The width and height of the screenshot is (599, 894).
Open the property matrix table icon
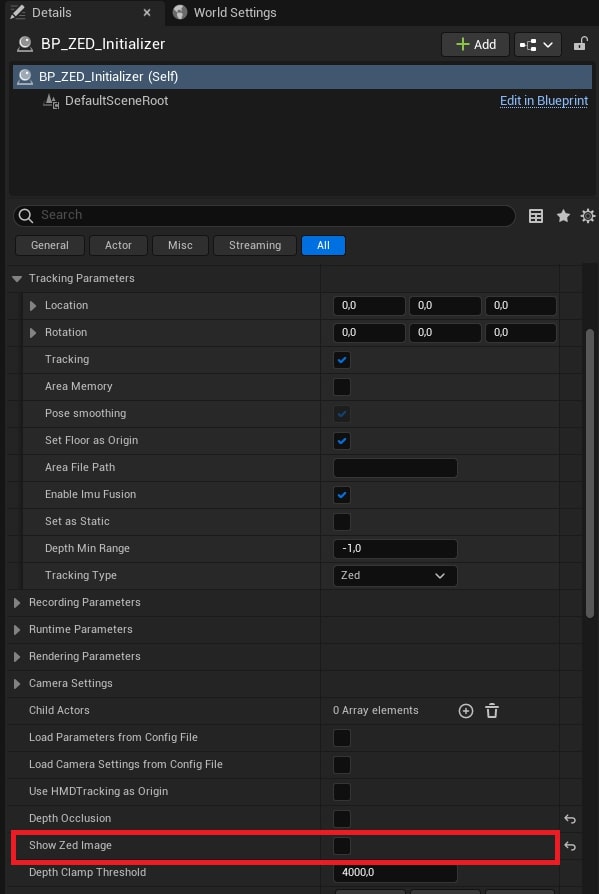(x=536, y=216)
